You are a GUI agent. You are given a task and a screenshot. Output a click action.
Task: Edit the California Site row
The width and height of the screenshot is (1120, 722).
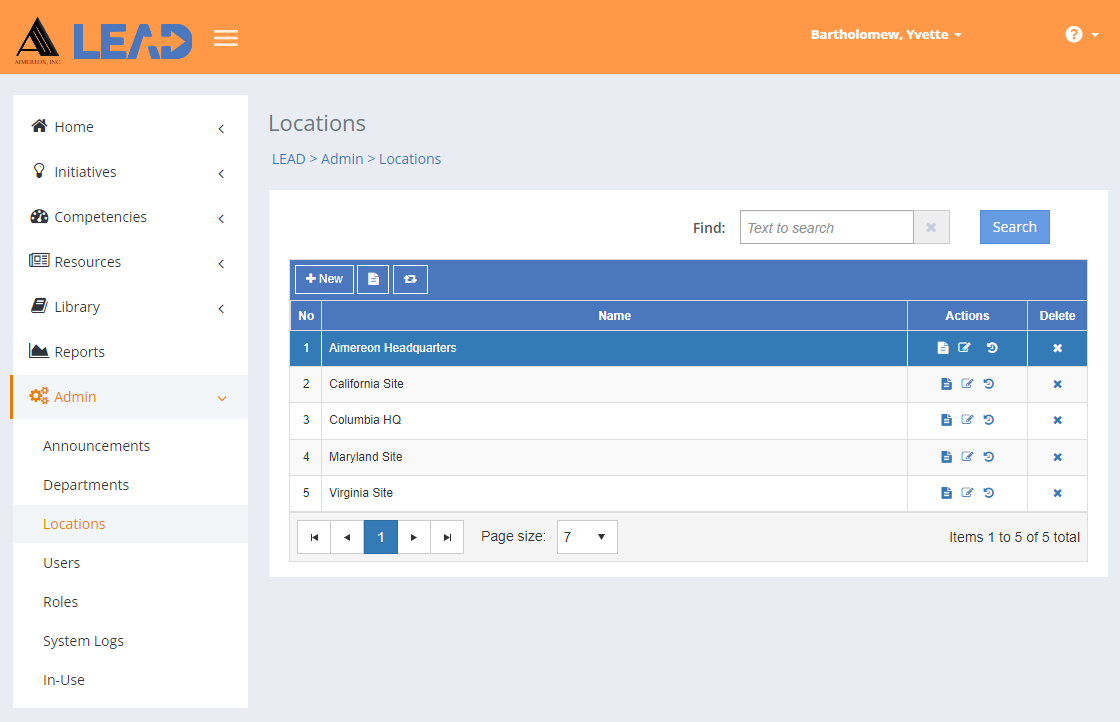[967, 383]
